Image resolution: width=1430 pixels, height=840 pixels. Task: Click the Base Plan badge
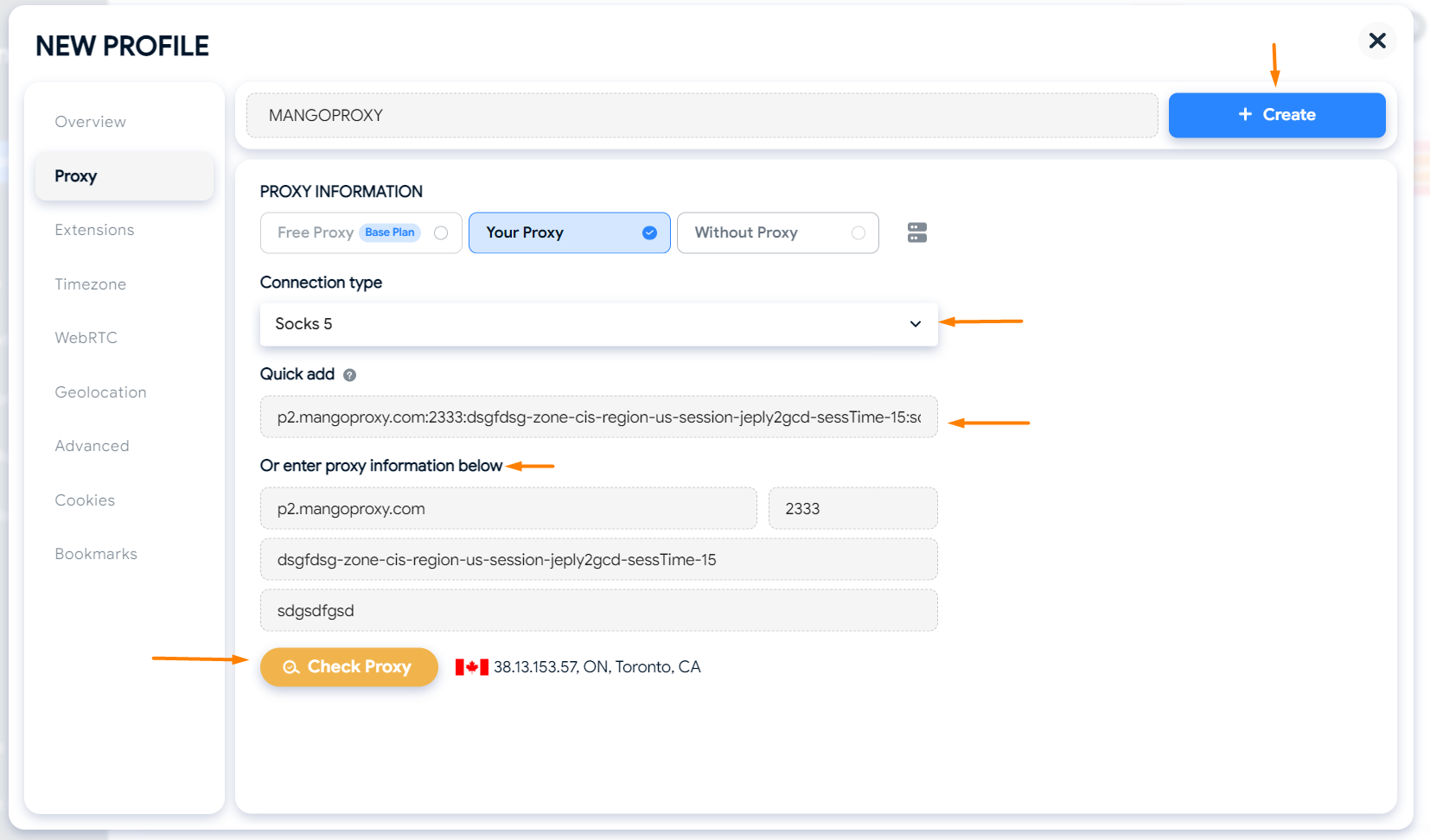click(x=390, y=232)
